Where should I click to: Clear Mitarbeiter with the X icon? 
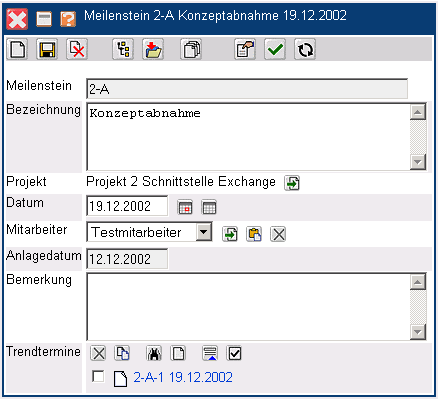click(x=278, y=234)
